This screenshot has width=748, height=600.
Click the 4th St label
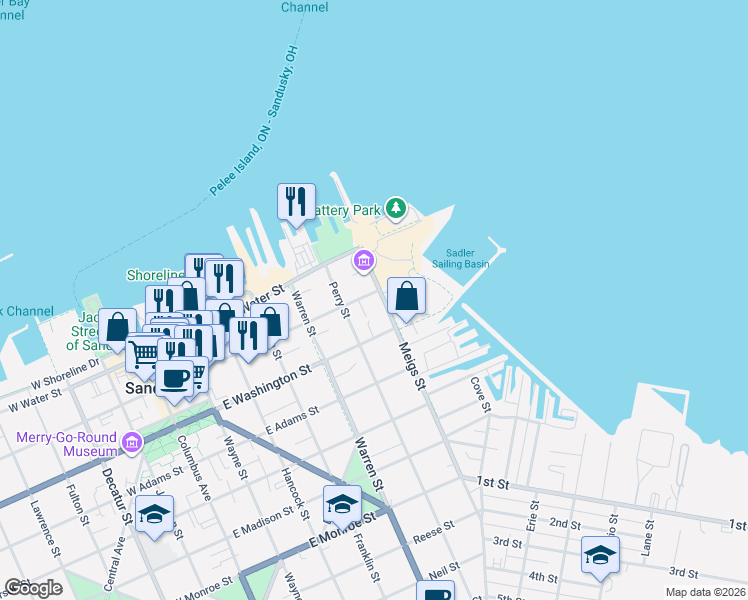(x=543, y=577)
